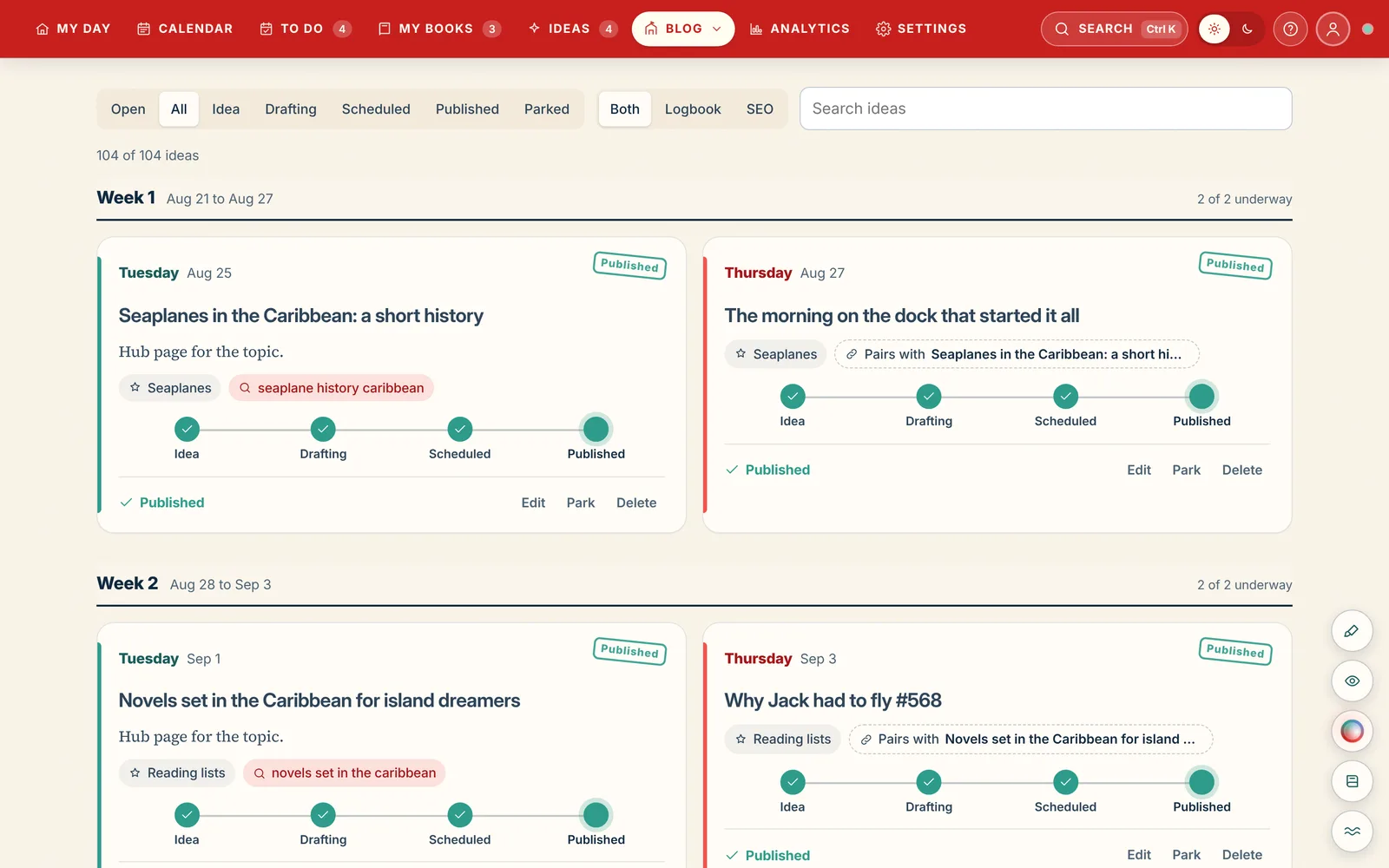The height and width of the screenshot is (868, 1389).
Task: Show only Drafting ideas
Action: point(291,109)
